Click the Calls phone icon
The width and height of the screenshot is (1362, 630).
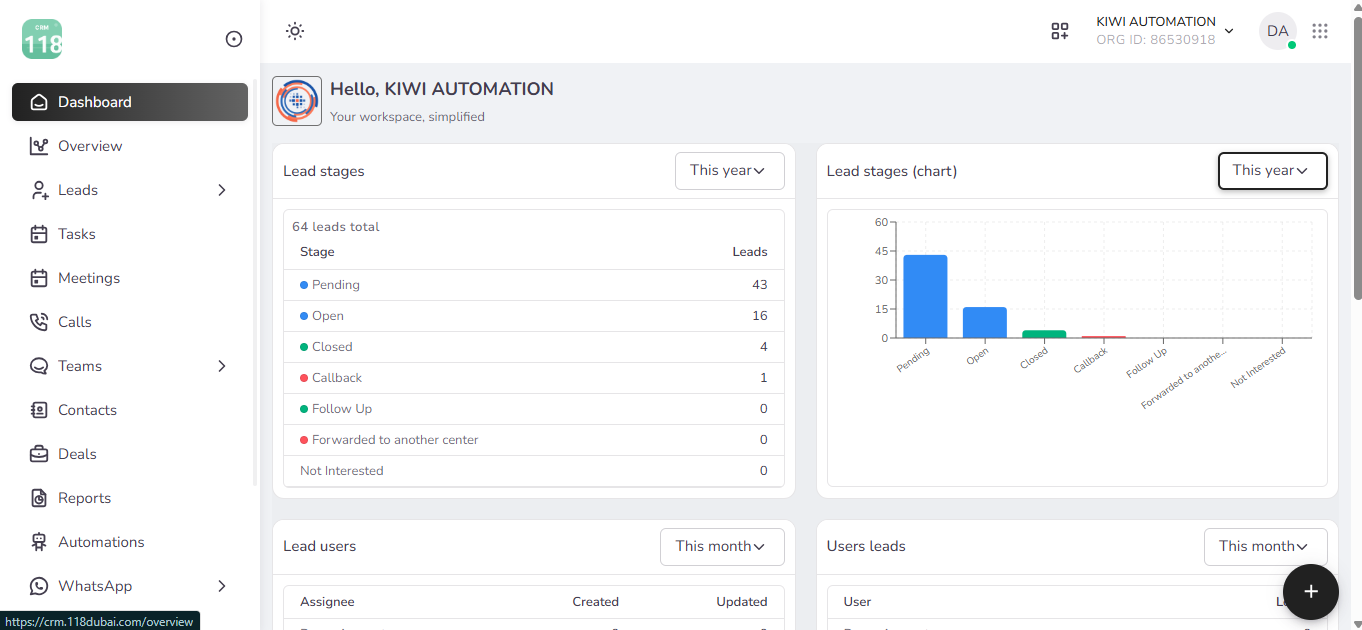point(39,322)
